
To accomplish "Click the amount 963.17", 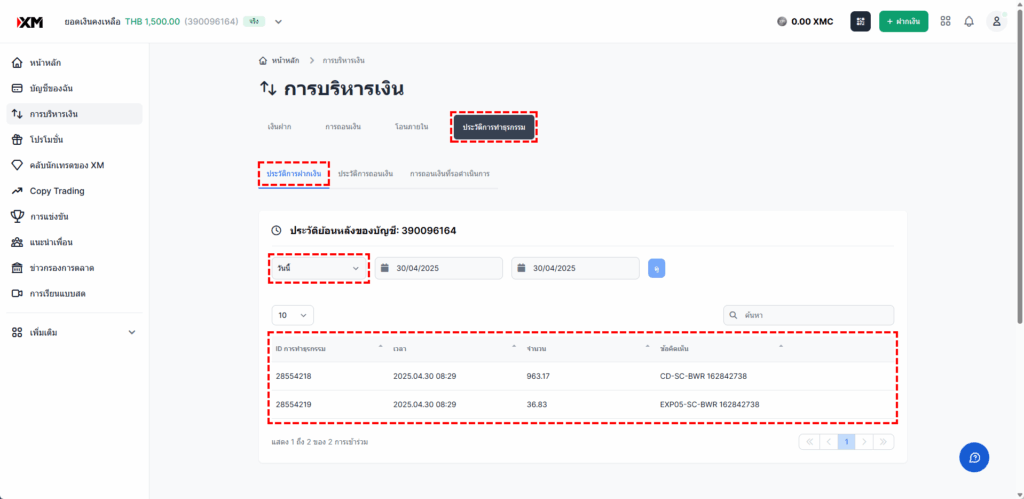I will coord(537,376).
